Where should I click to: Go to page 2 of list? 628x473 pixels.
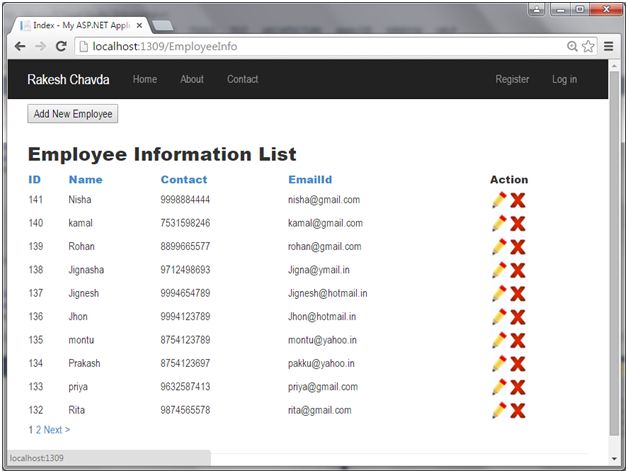tap(38, 430)
